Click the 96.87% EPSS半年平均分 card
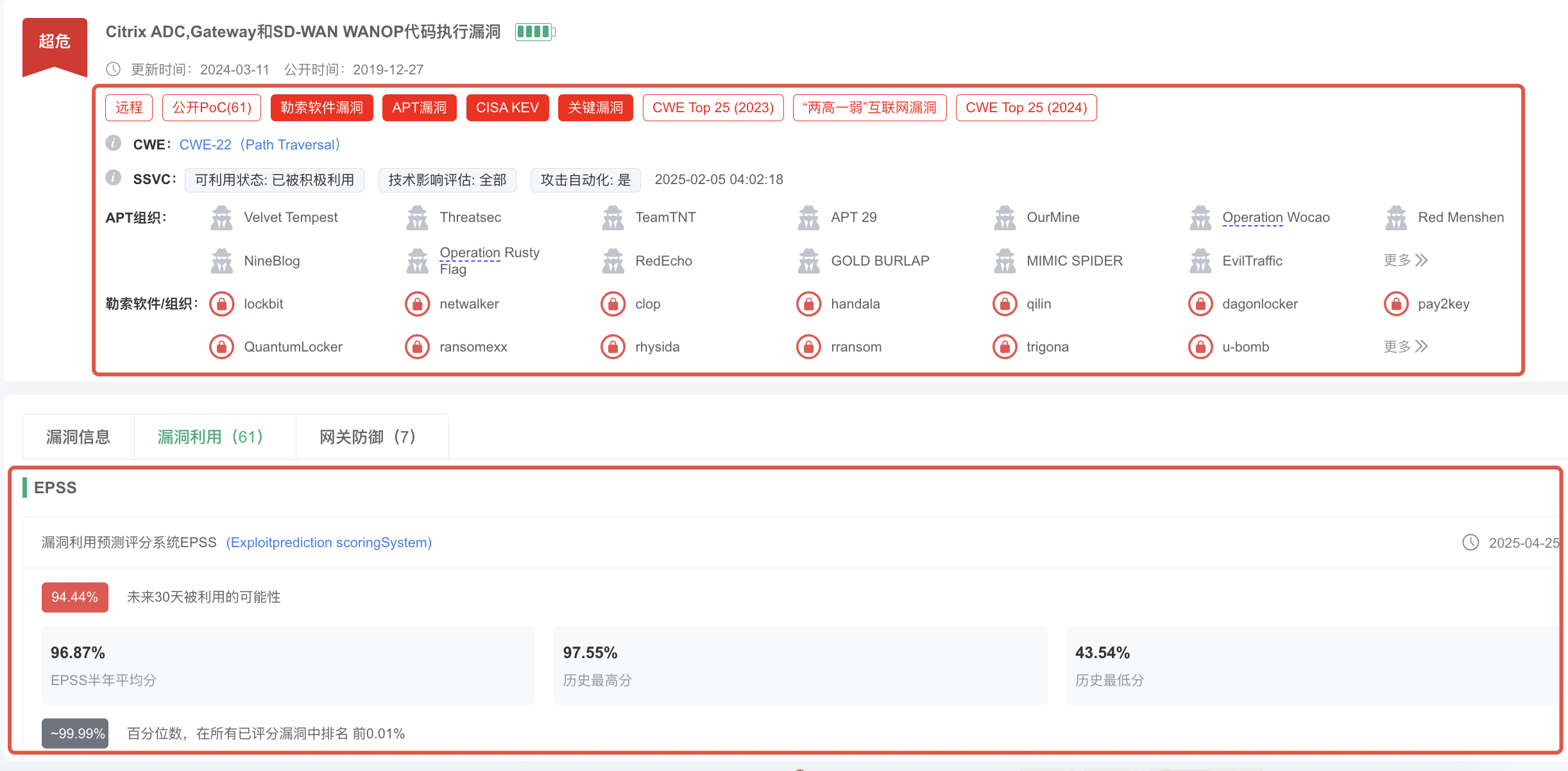 coord(288,666)
